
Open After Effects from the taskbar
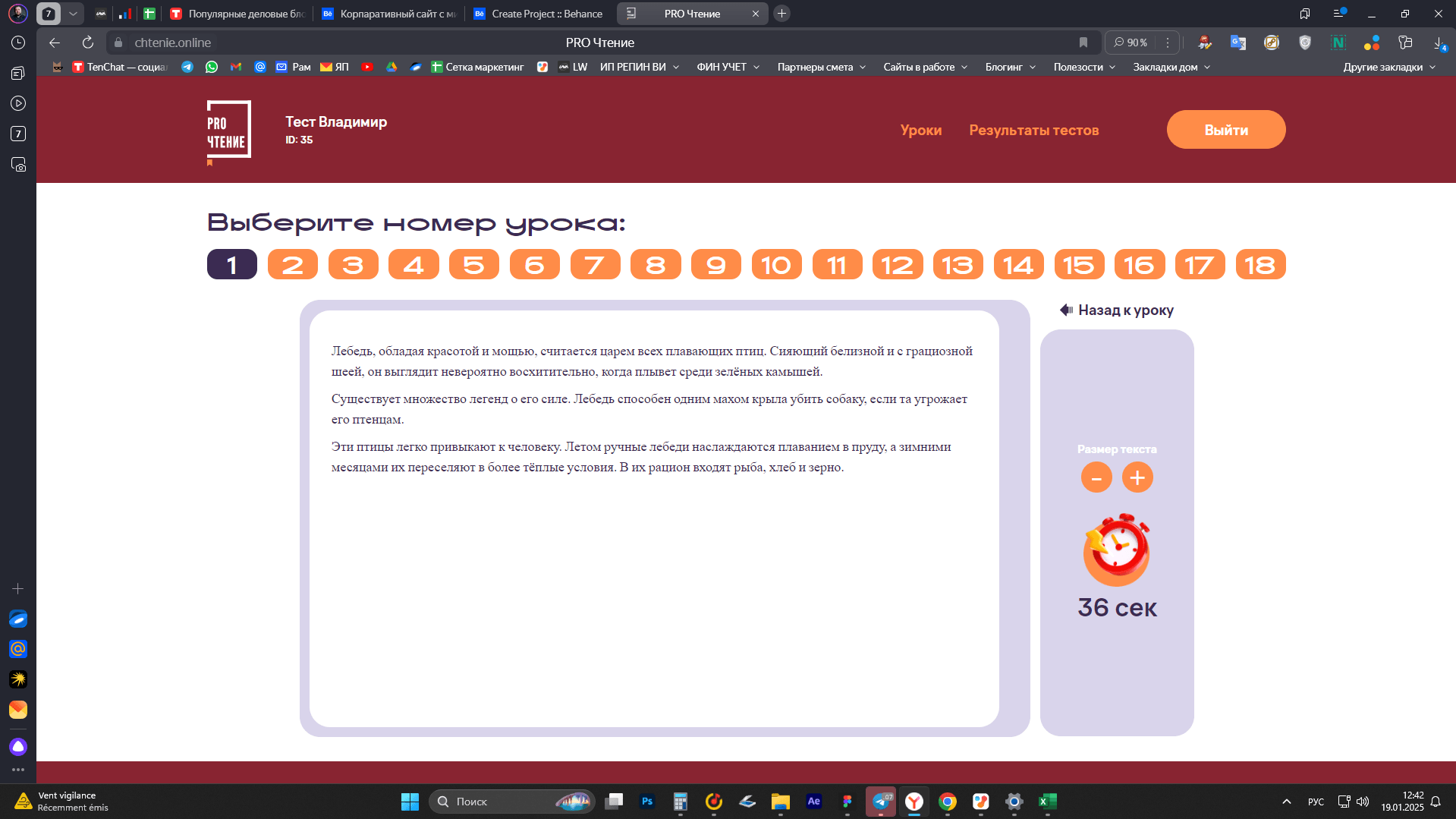pos(814,802)
